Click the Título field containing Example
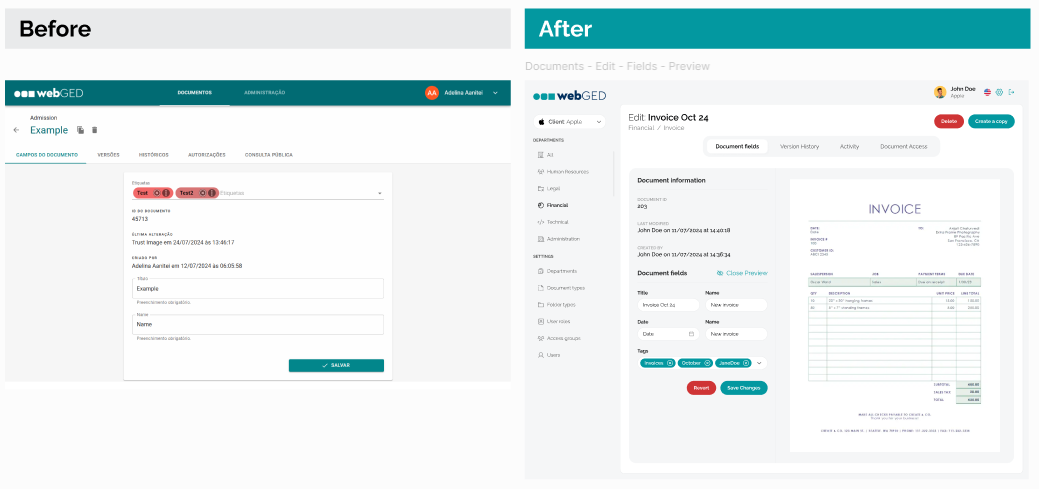This screenshot has height=489, width=1039. [x=258, y=288]
